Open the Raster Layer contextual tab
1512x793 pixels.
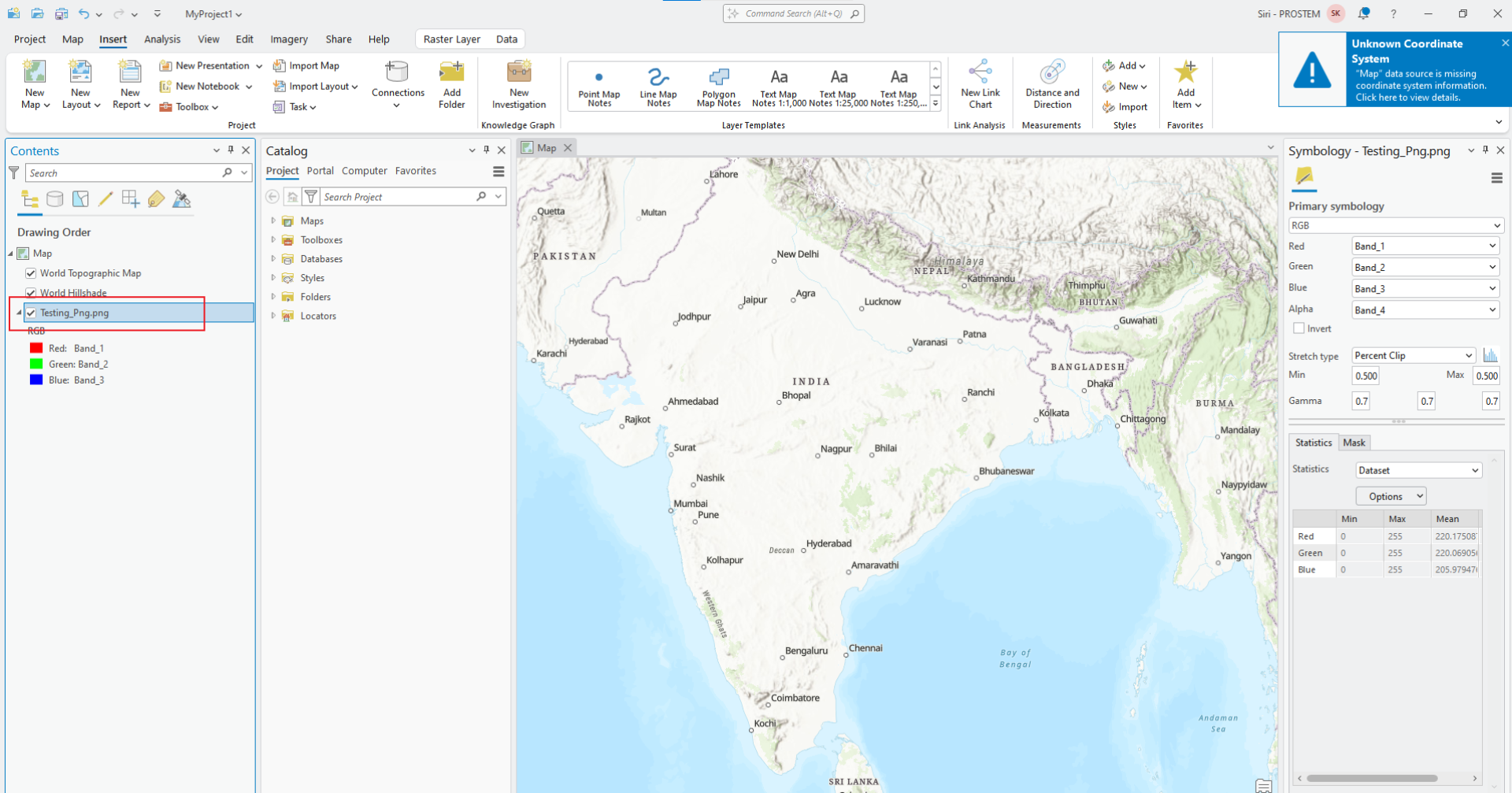[x=452, y=39]
